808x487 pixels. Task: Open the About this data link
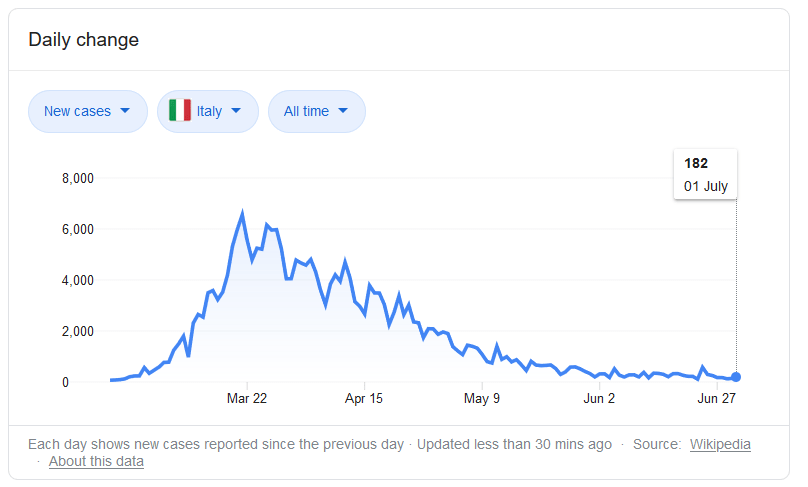click(96, 461)
